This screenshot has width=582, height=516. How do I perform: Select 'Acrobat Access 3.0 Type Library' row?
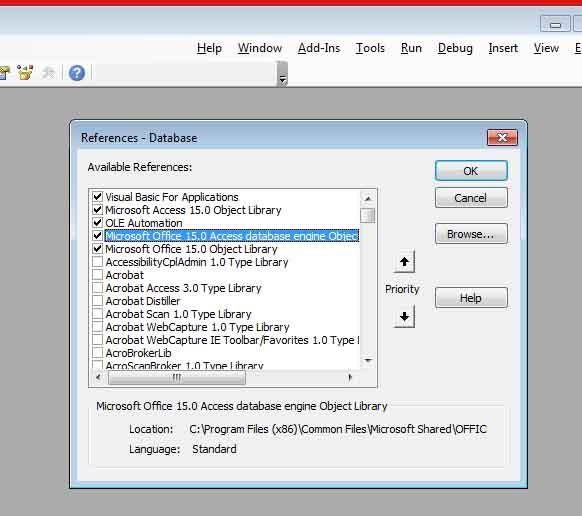tap(232, 287)
